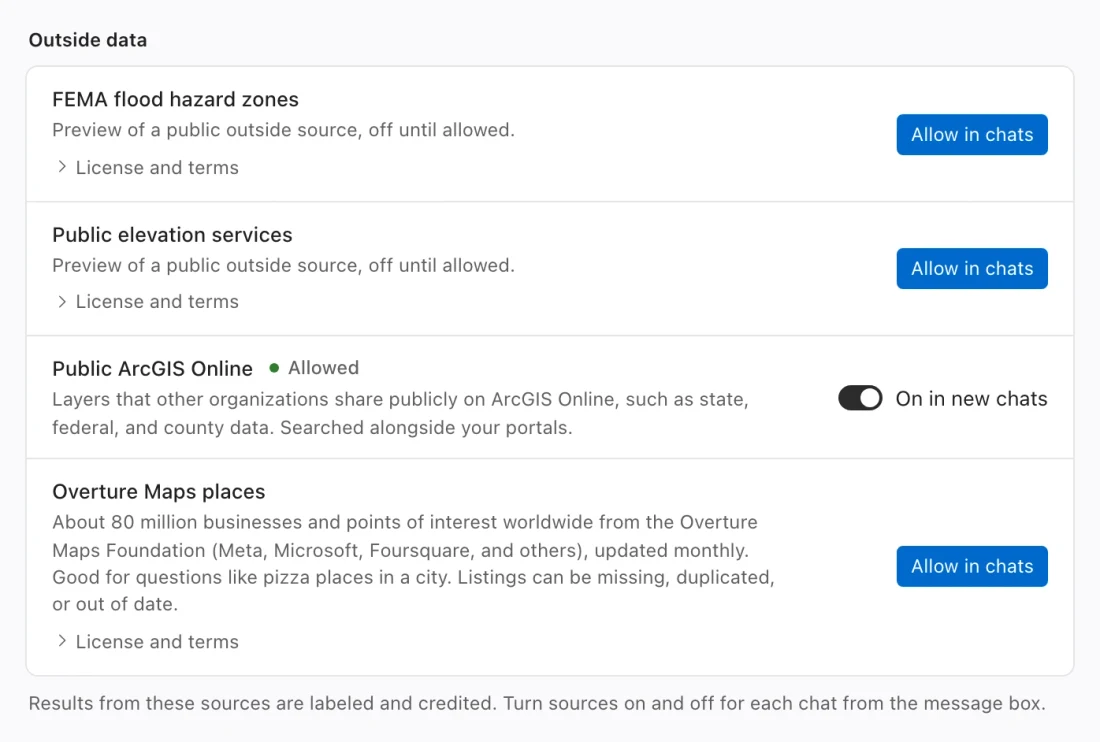Click the Overture Maps places title
1100x742 pixels.
pos(159,492)
